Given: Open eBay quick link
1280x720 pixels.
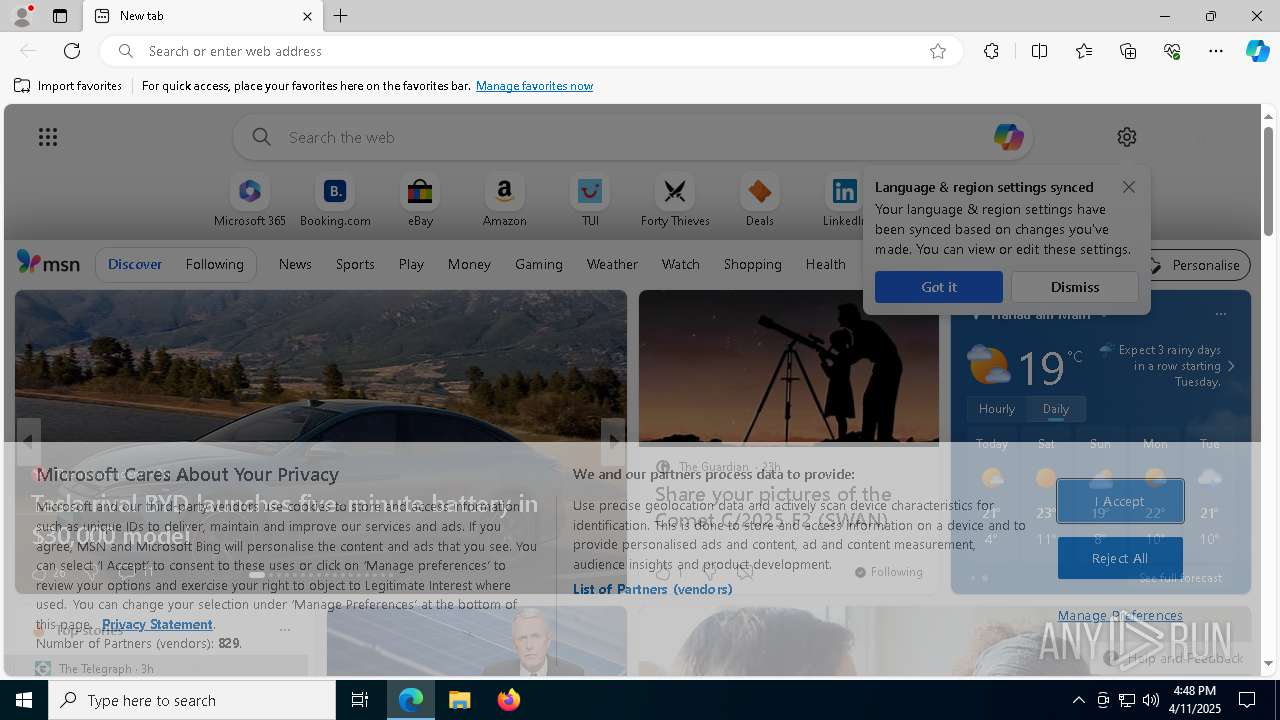Looking at the screenshot, I should [420, 201].
